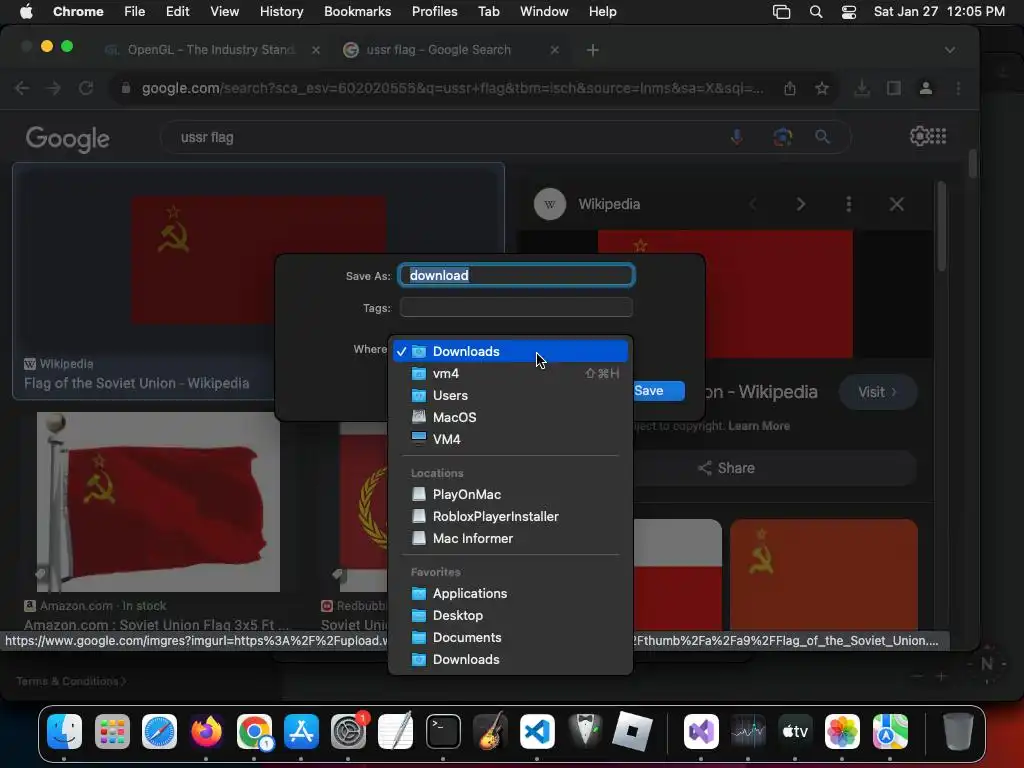The image size is (1024, 768).
Task: Open Wikipedia flag result thumbnail
Action: click(x=259, y=260)
